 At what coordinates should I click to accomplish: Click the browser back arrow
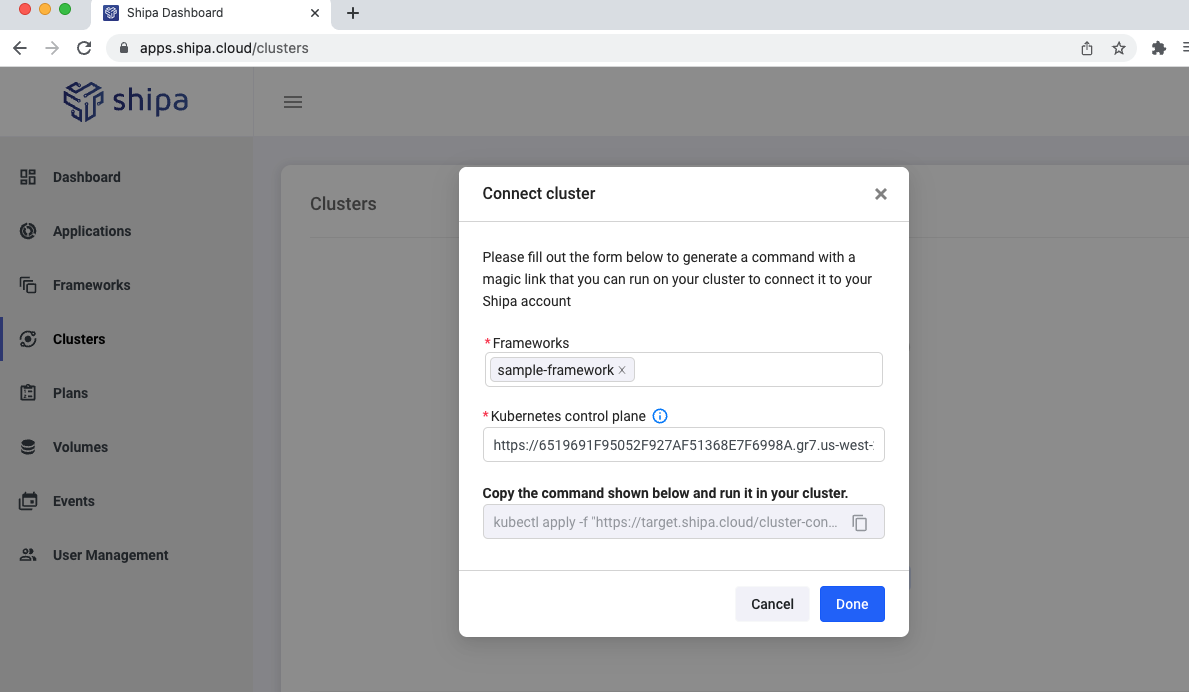20,48
